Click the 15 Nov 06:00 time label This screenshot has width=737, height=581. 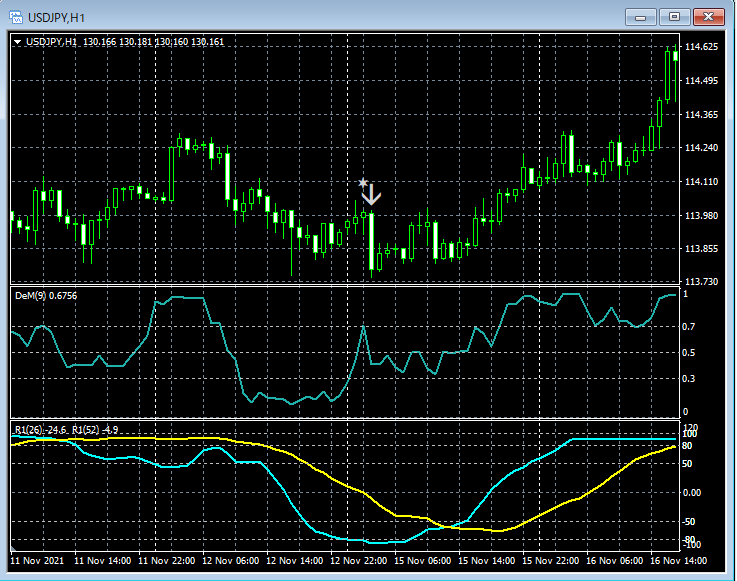tap(422, 560)
